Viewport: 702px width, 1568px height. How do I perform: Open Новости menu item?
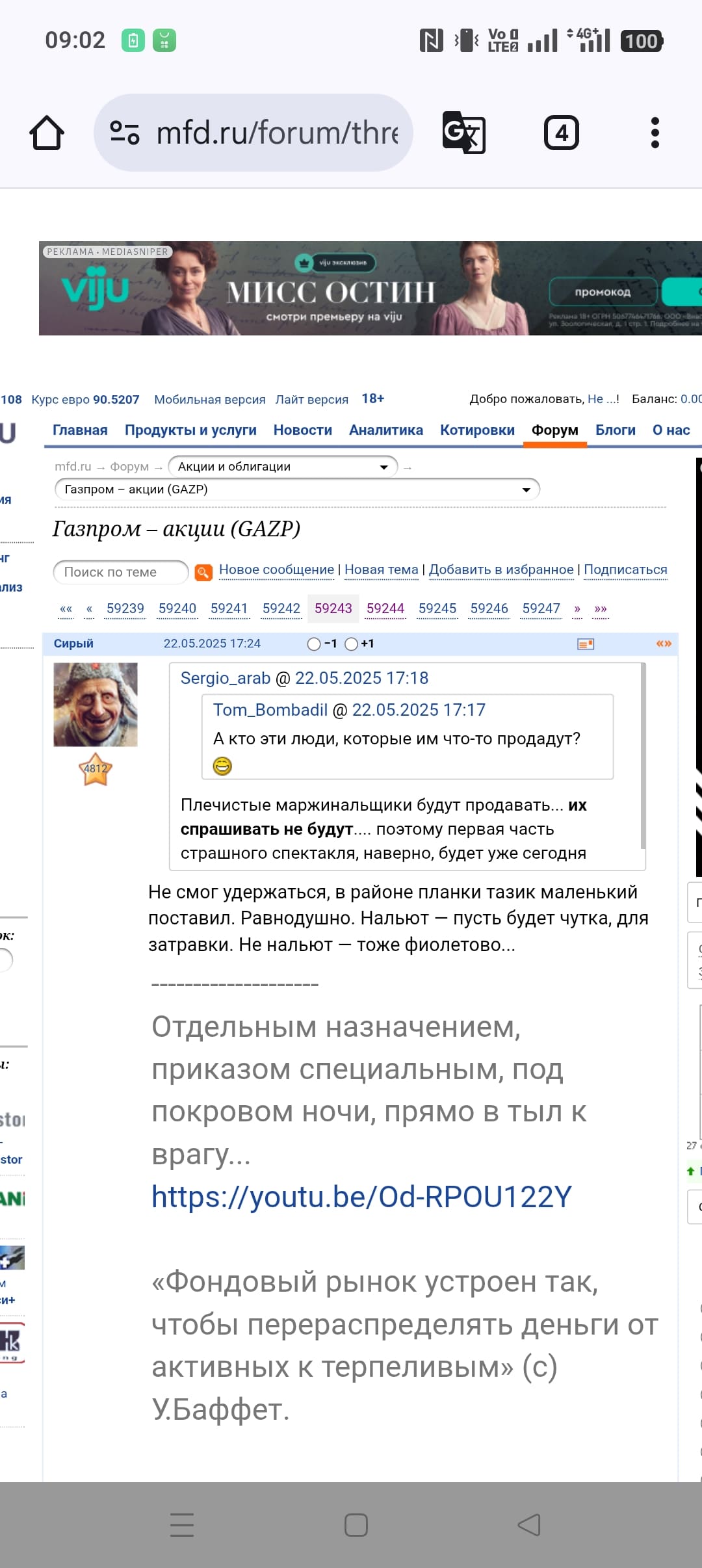tap(302, 430)
